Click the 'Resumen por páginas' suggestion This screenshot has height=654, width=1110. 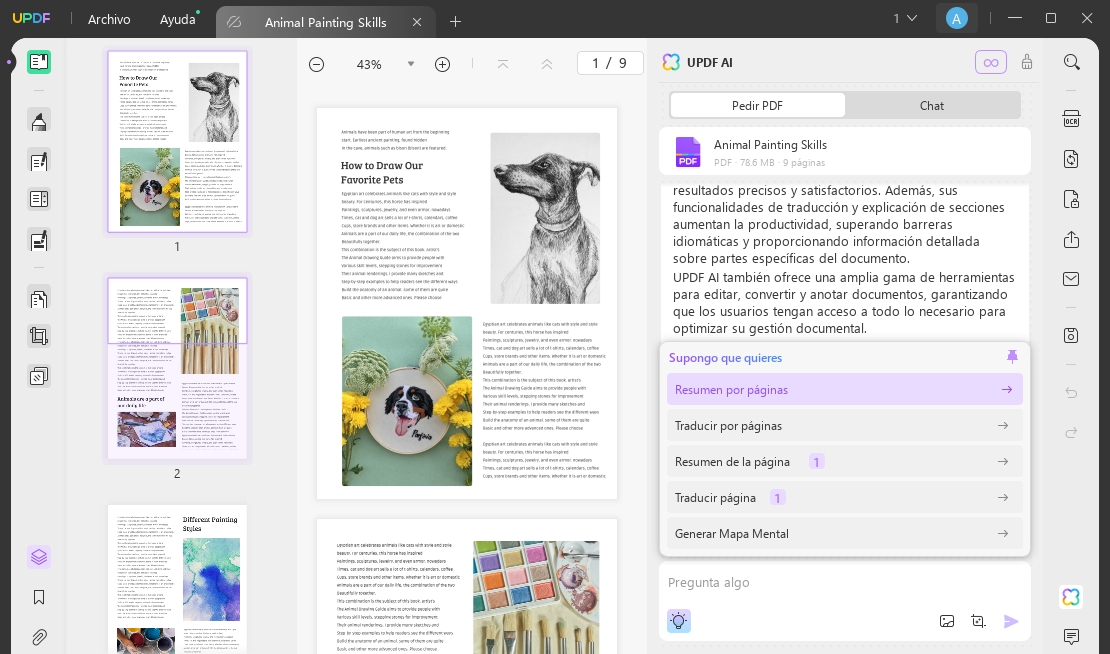(x=845, y=390)
